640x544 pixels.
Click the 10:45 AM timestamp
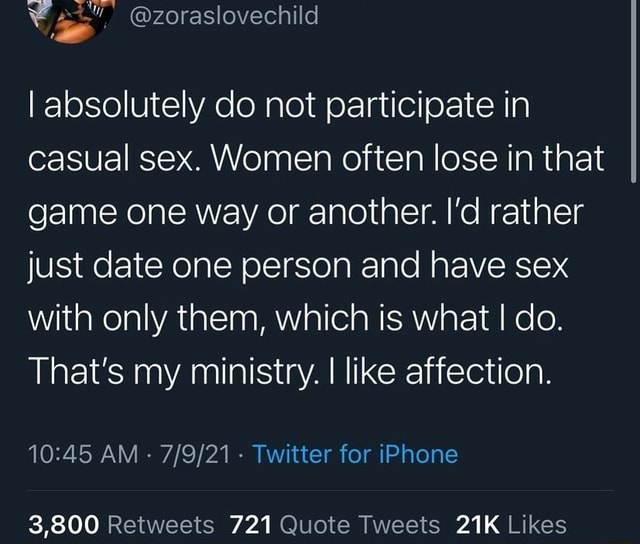pos(84,454)
